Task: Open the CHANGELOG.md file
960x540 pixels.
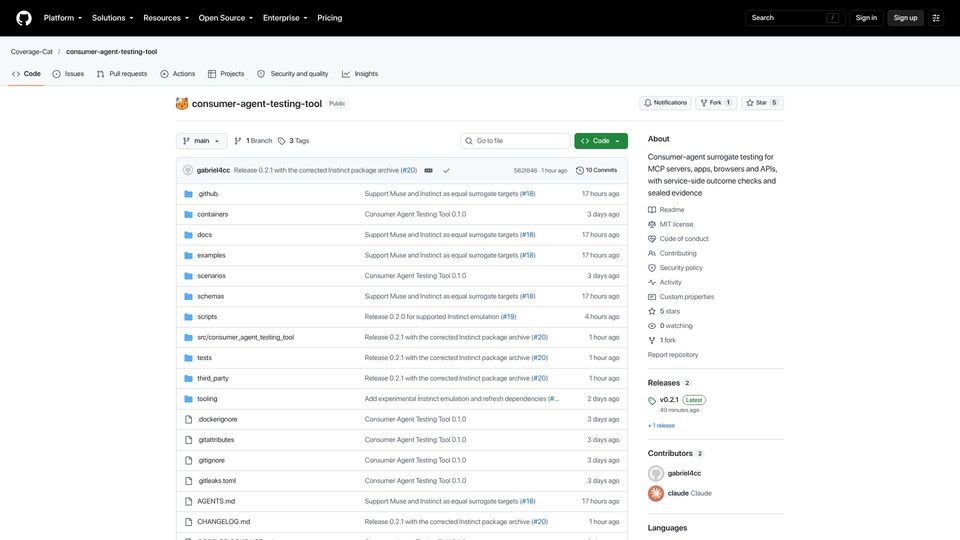Action: coord(223,522)
